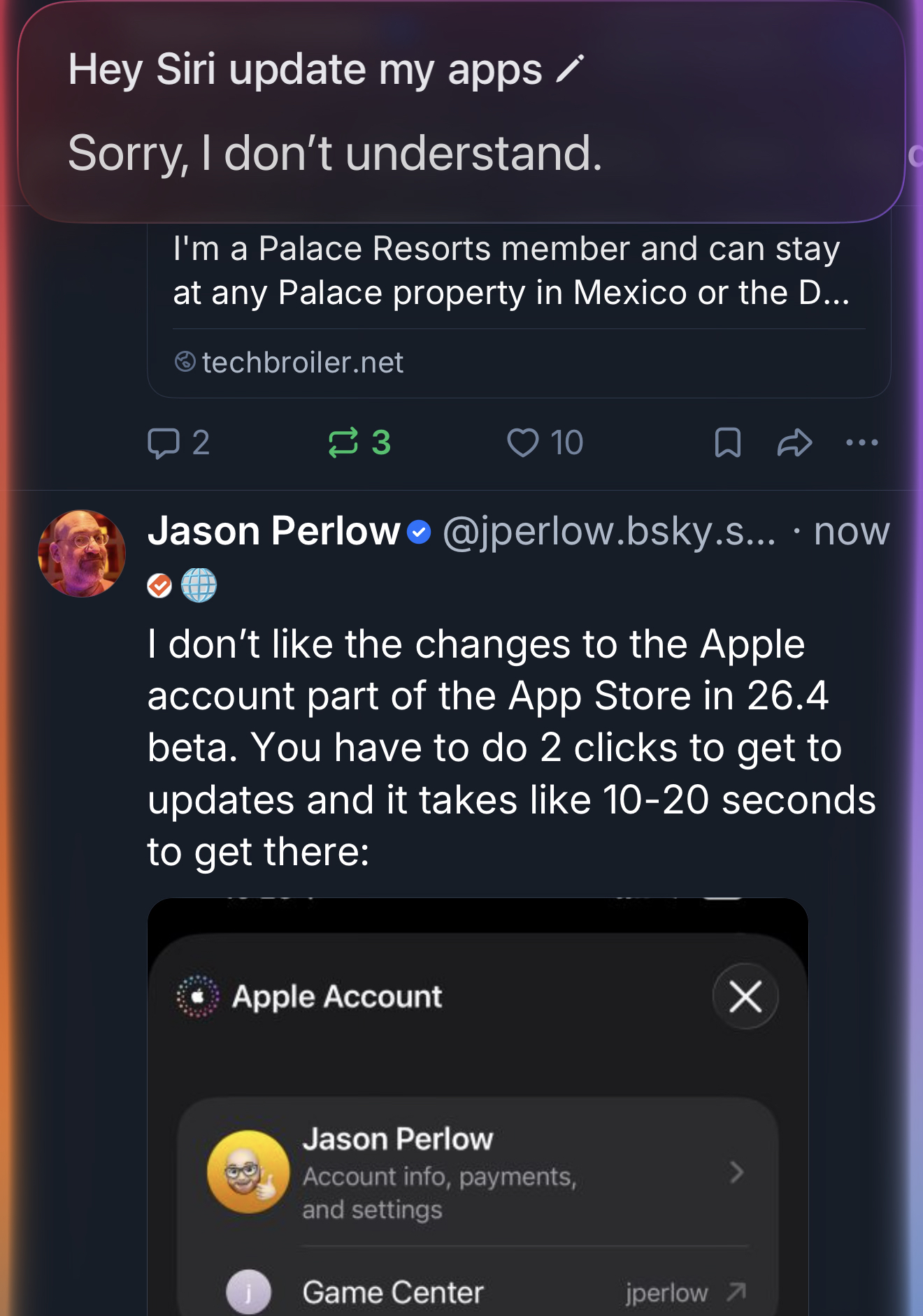
Task: Open the @jperlow.bsky.s... handle
Action: click(x=608, y=532)
